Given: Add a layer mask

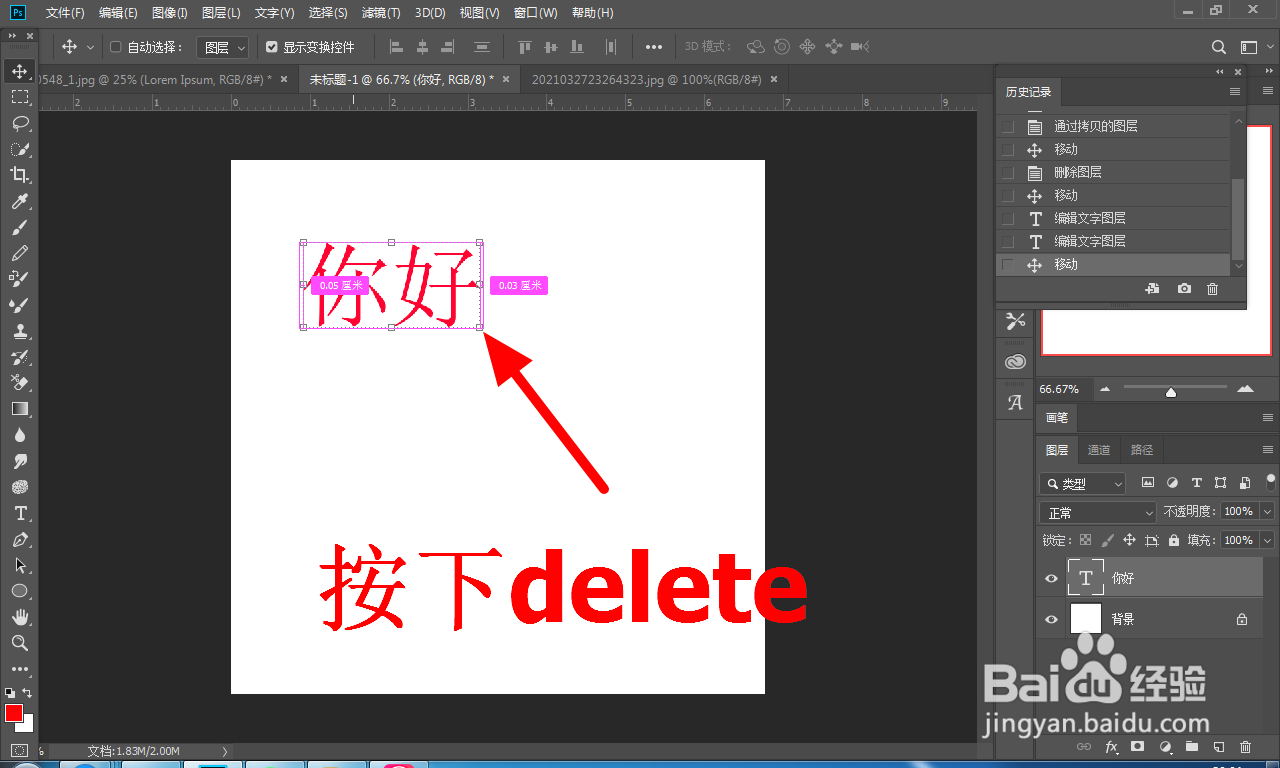Looking at the screenshot, I should click(x=1137, y=747).
